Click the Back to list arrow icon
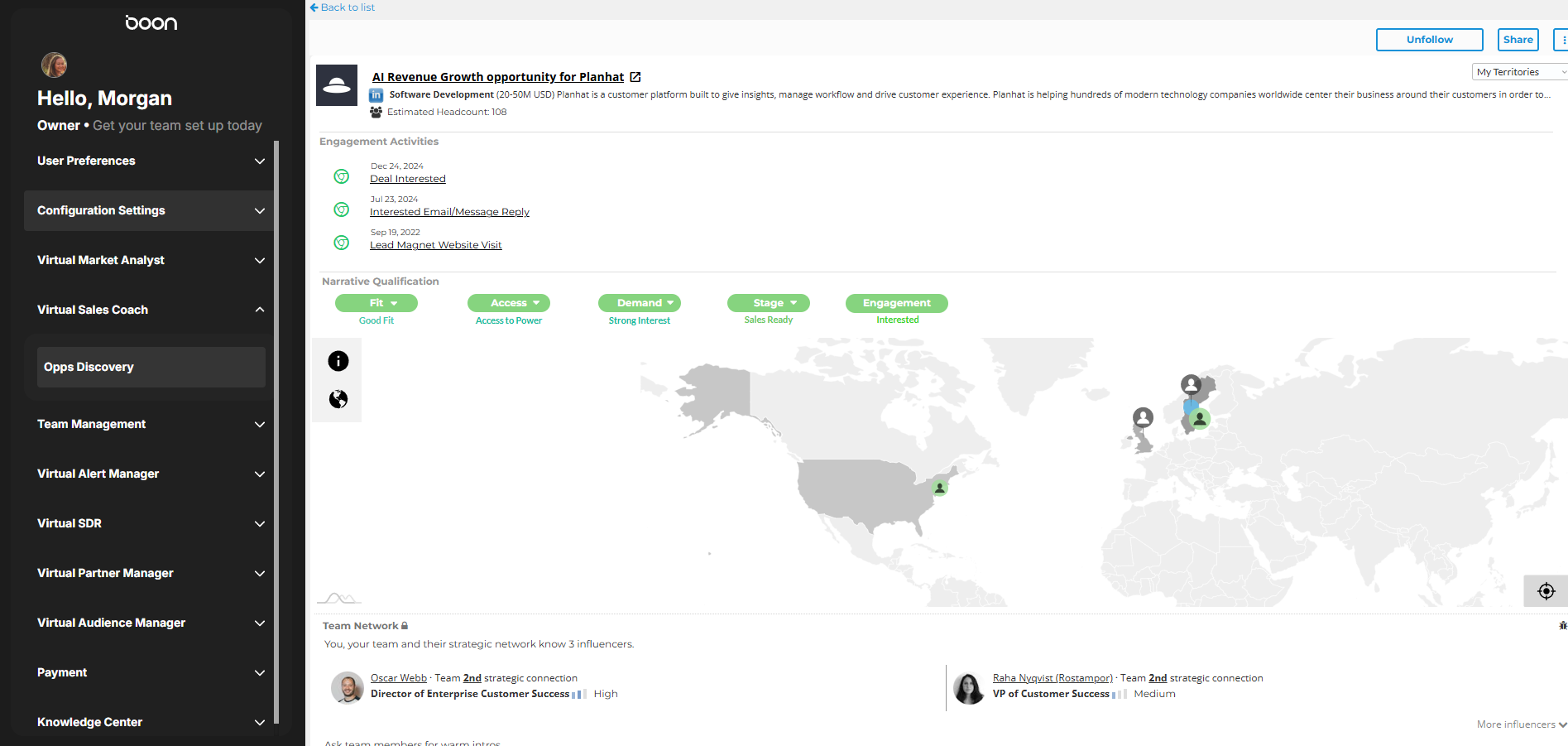The image size is (1568, 746). pos(314,7)
